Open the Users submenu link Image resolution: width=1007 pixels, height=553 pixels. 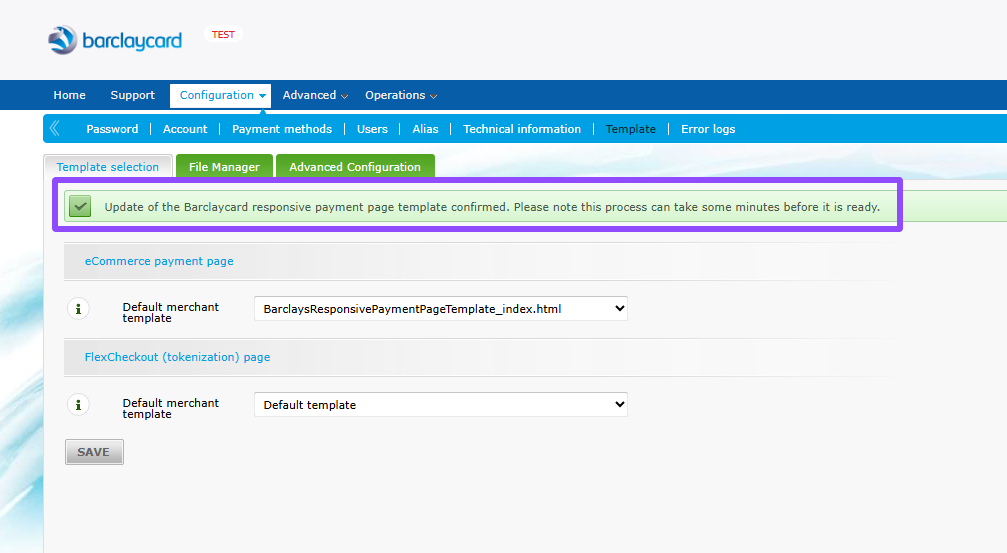372,129
